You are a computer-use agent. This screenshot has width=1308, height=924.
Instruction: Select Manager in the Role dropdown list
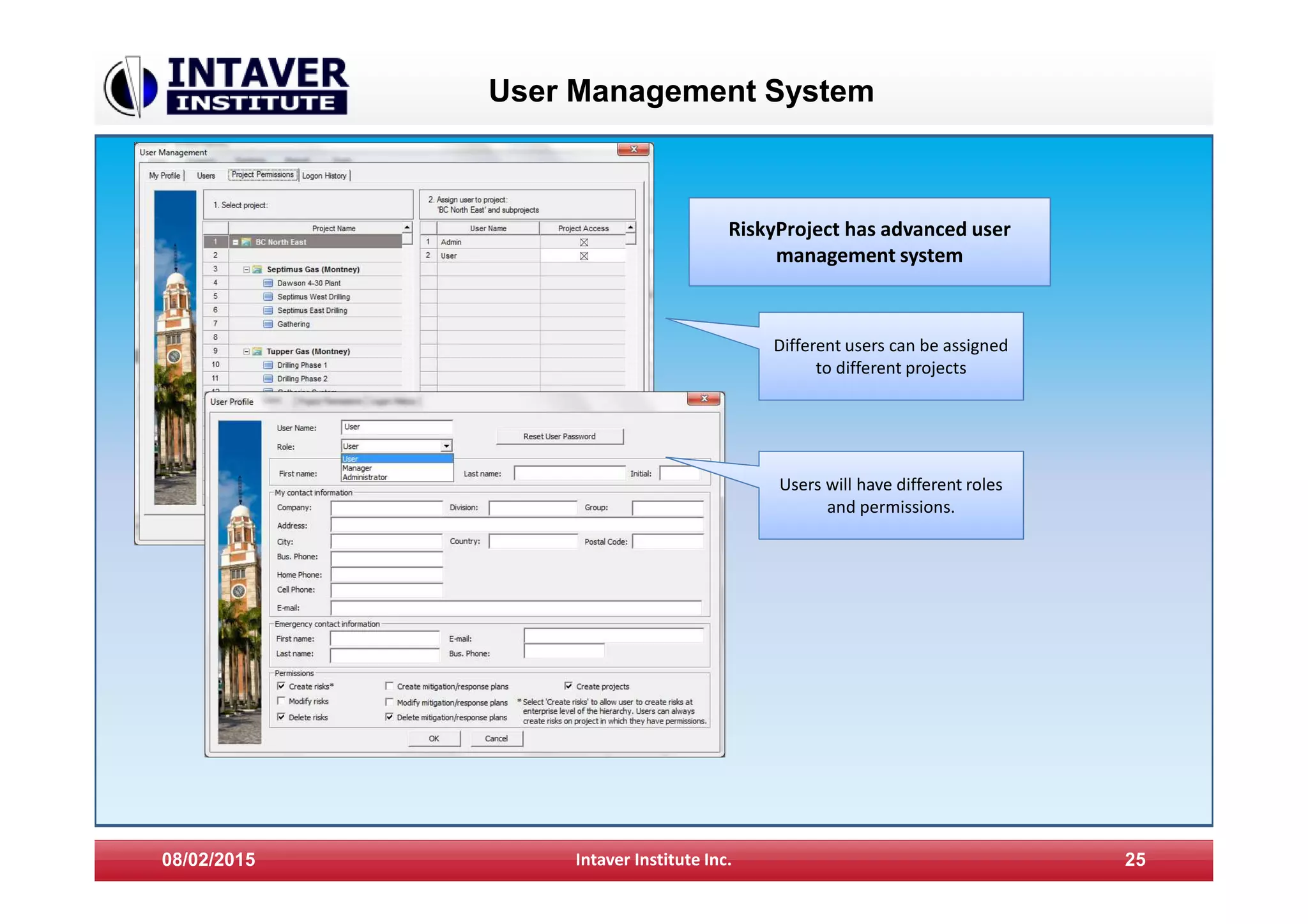click(x=397, y=468)
